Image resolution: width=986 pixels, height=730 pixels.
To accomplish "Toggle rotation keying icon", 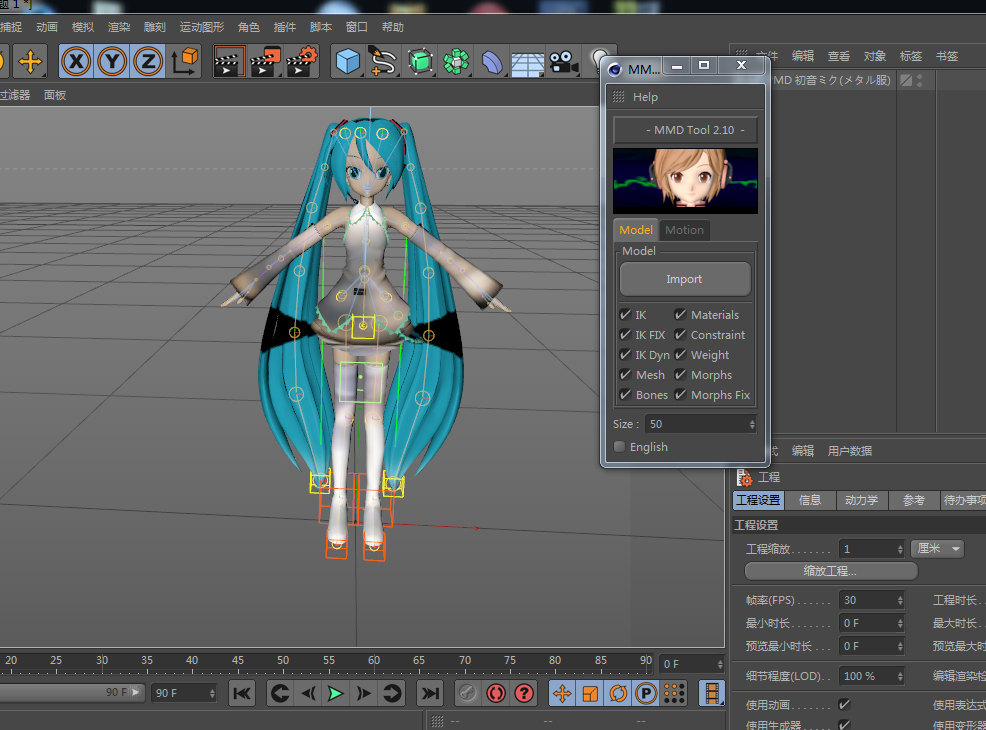I will pyautogui.click(x=618, y=693).
